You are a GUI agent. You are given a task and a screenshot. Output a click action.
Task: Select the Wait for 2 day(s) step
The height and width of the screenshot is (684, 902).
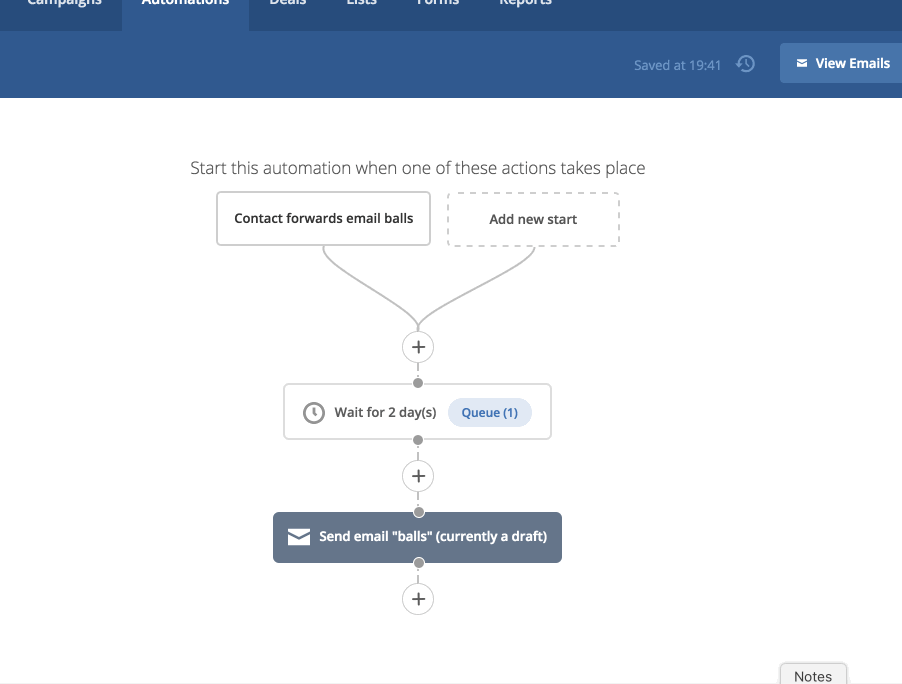click(x=385, y=412)
